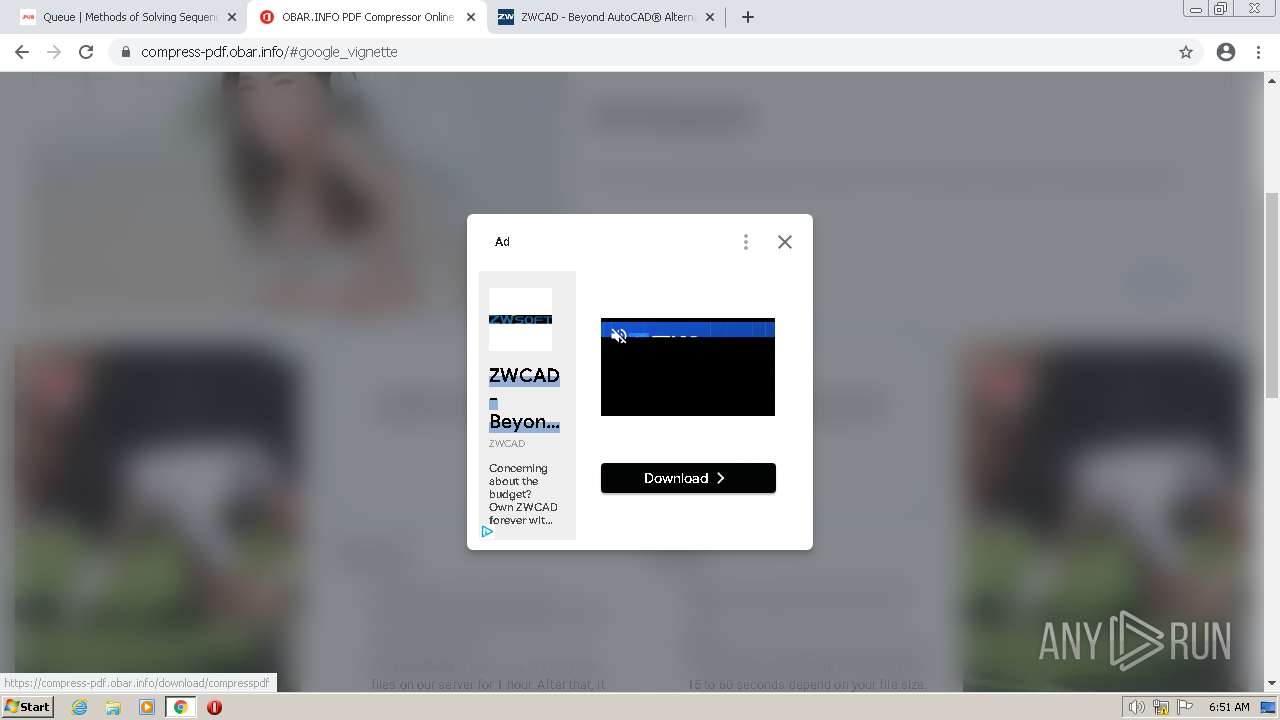Open Windows Explorer folder from the taskbar
The height and width of the screenshot is (720, 1280).
(113, 707)
